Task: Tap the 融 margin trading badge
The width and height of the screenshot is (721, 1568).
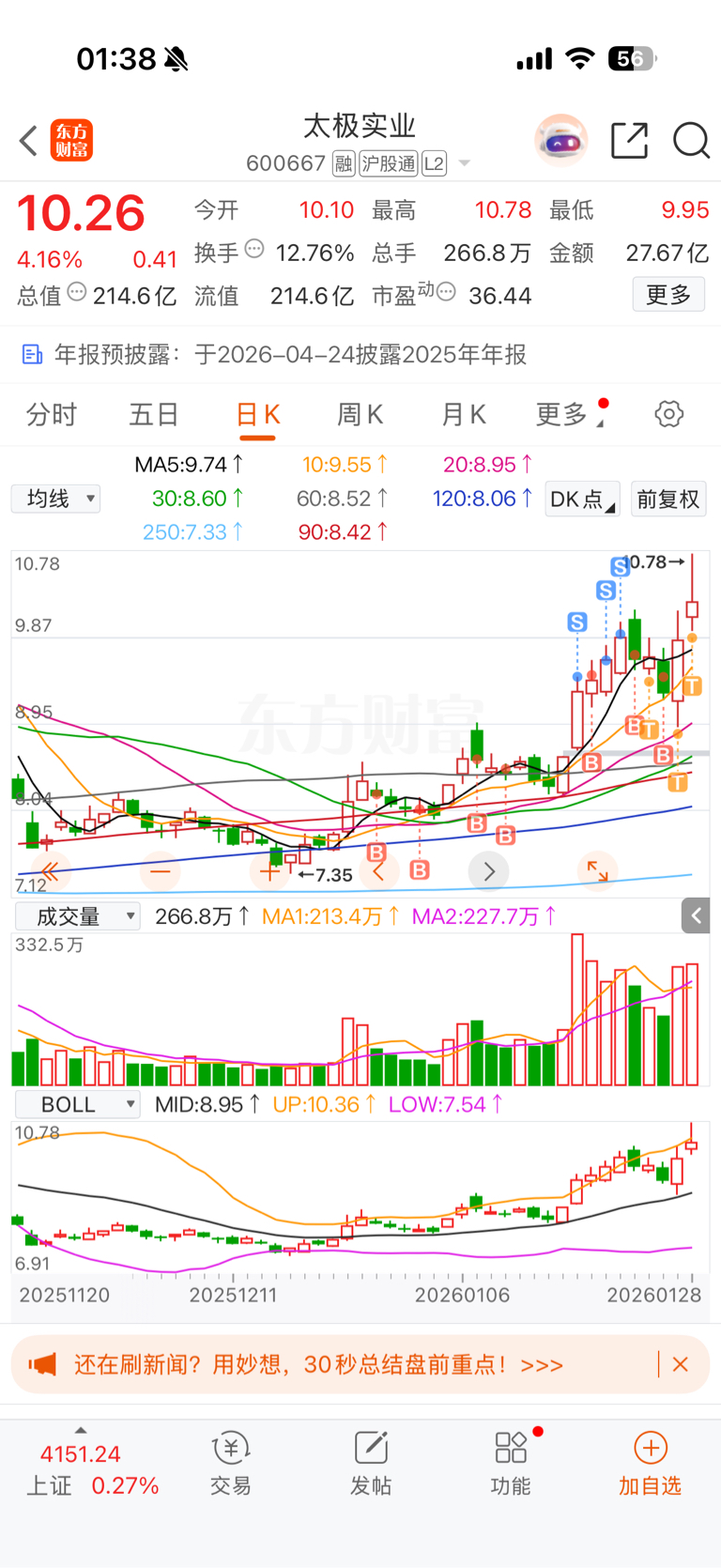Action: tap(344, 164)
